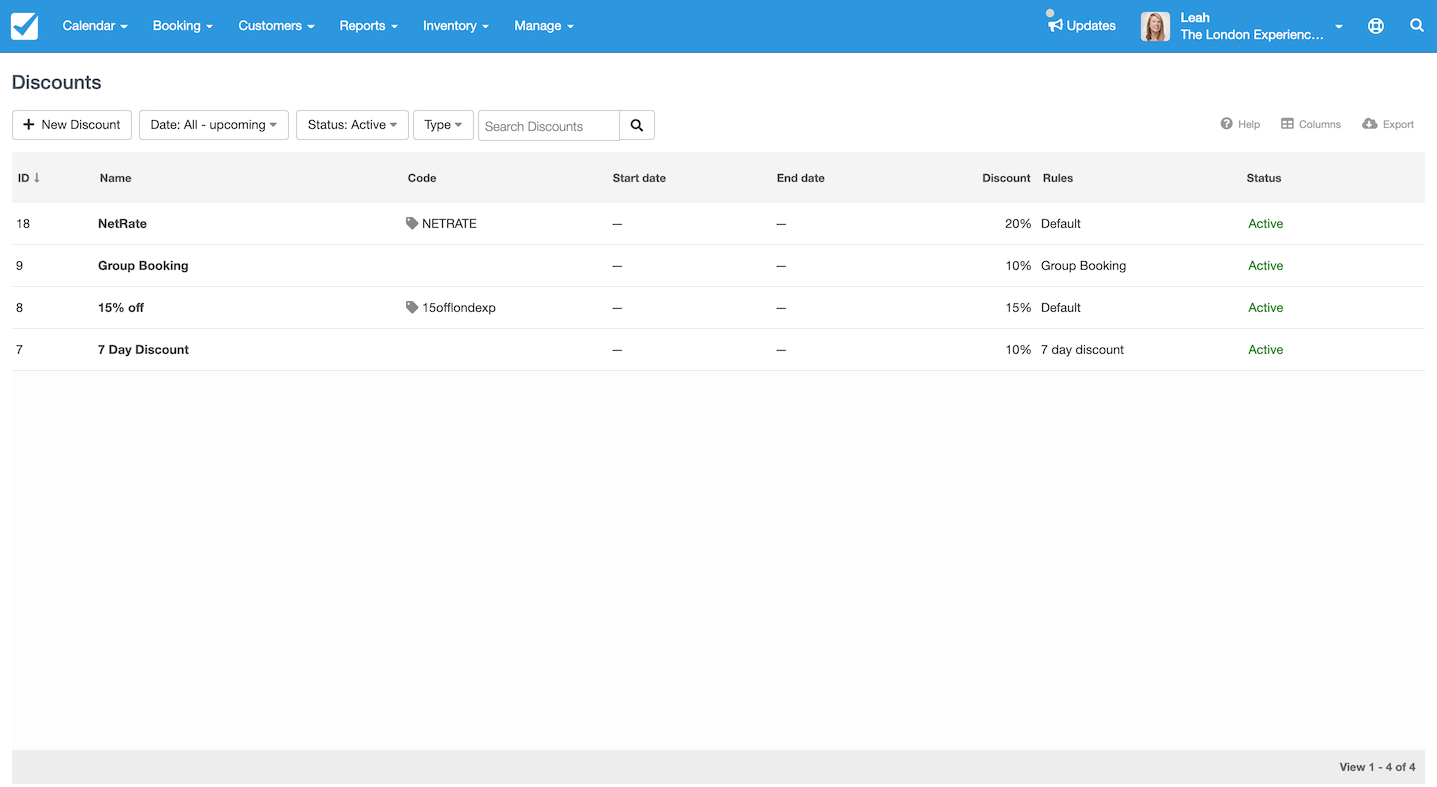1437x787 pixels.
Task: Click the '7 day discount' rules cell
Action: coord(1082,350)
